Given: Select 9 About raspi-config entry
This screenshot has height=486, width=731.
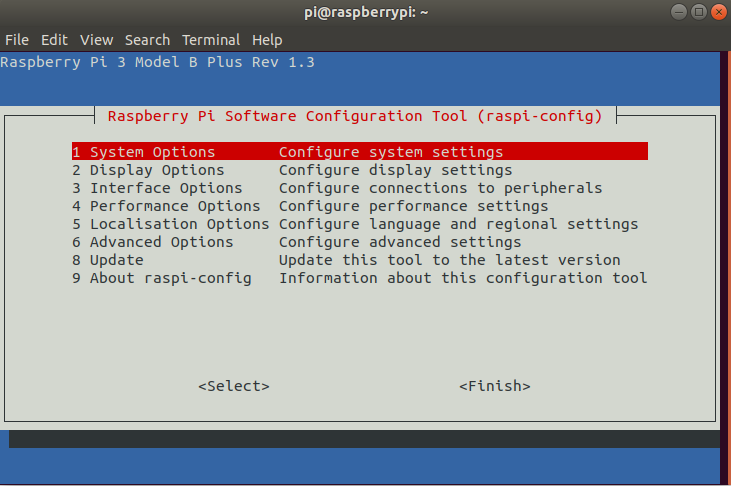Looking at the screenshot, I should (x=359, y=278).
